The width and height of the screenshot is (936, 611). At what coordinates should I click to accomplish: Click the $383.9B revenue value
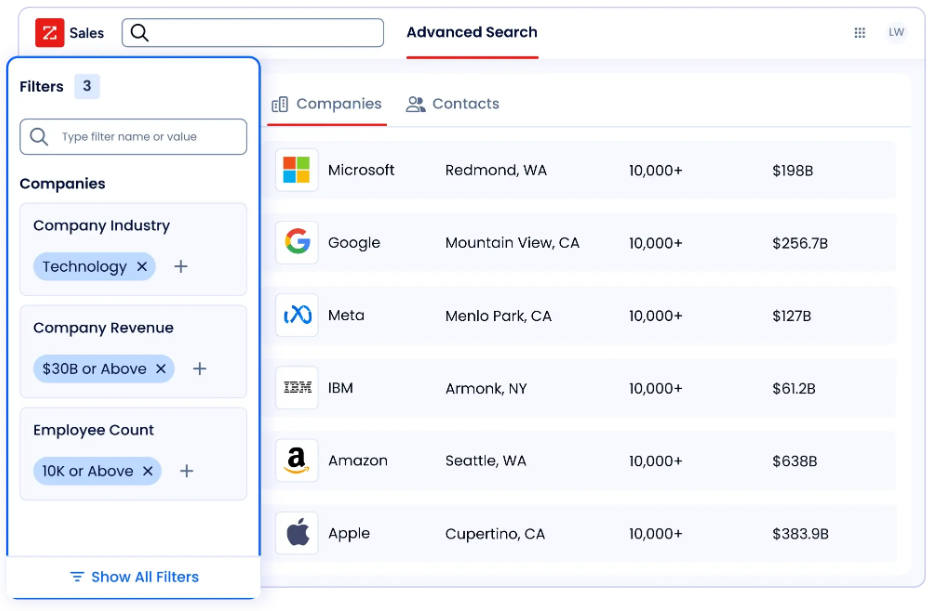tap(800, 534)
